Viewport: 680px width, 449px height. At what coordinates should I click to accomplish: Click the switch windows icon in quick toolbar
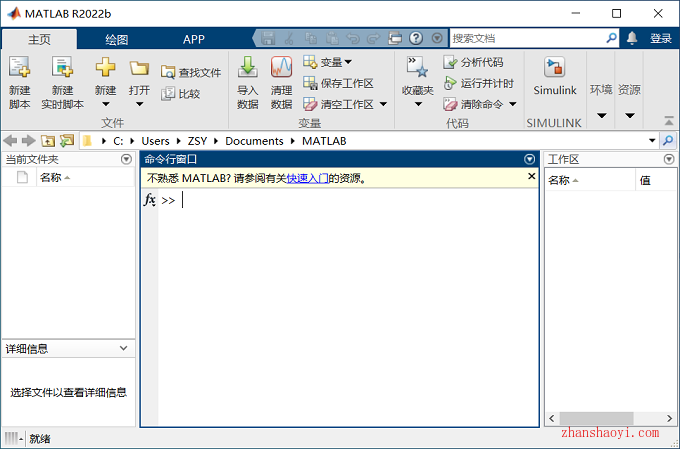pyautogui.click(x=395, y=38)
